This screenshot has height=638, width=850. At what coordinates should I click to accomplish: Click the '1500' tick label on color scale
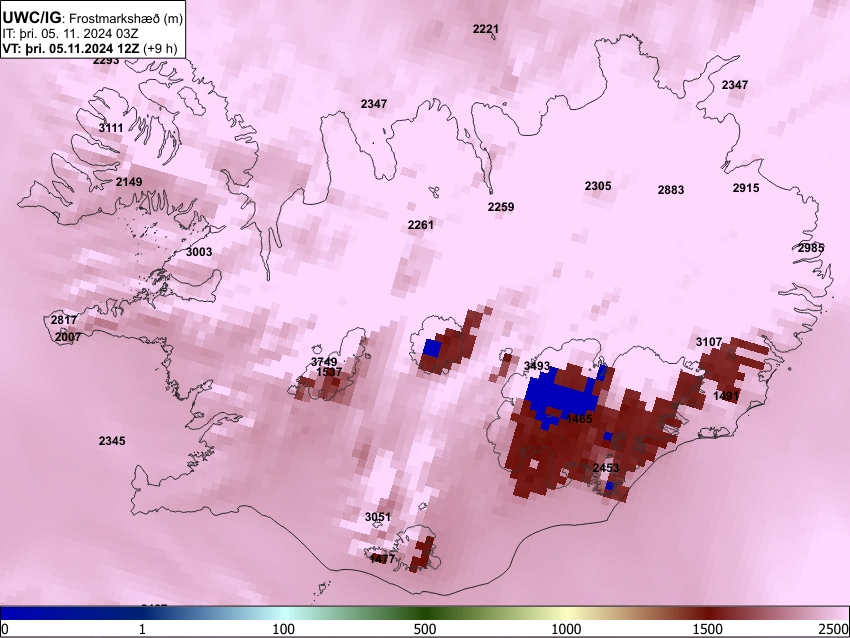coord(708,629)
